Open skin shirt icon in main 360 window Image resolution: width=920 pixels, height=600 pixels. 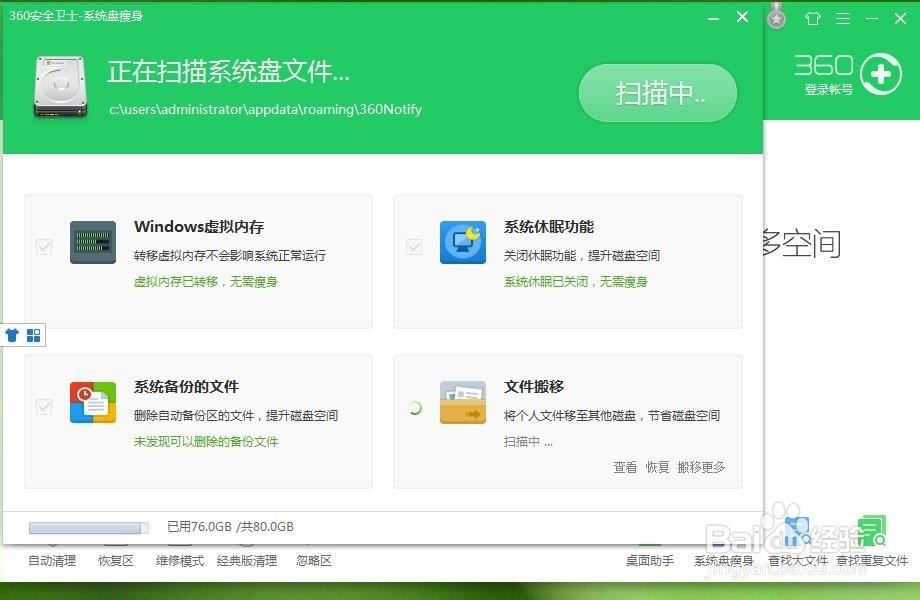click(x=813, y=19)
